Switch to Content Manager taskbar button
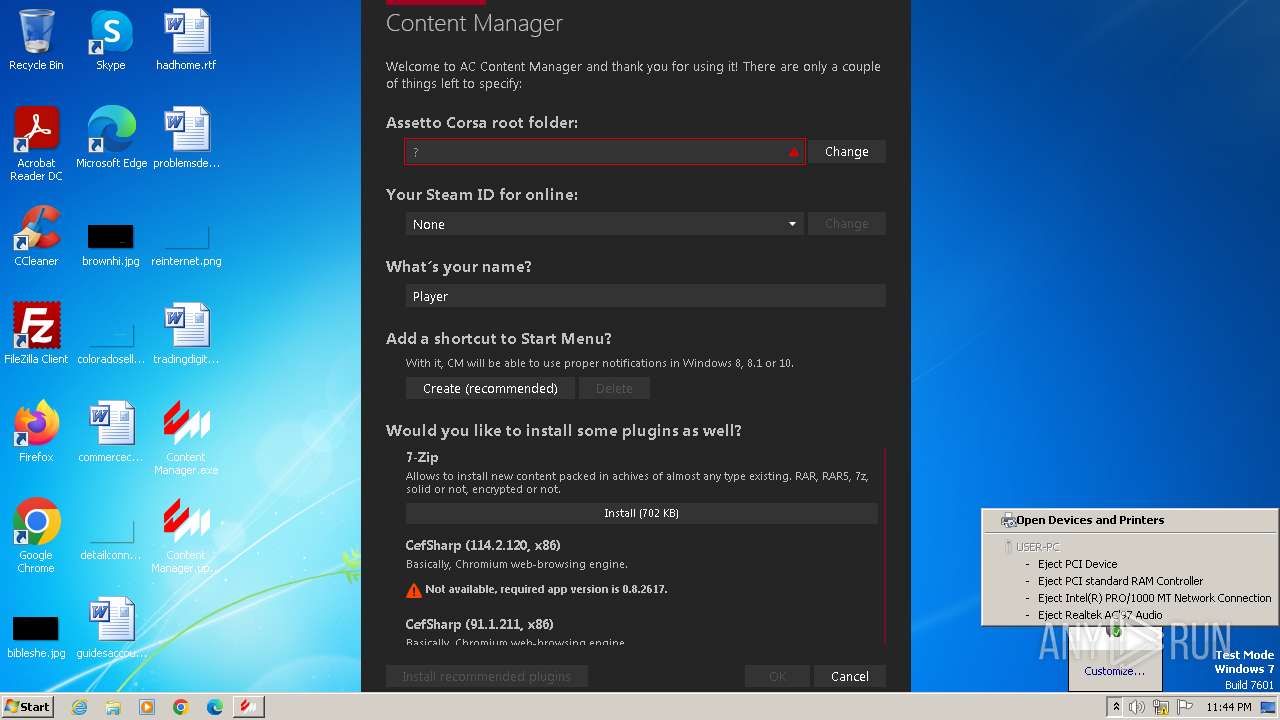The height and width of the screenshot is (720, 1280). click(x=249, y=707)
